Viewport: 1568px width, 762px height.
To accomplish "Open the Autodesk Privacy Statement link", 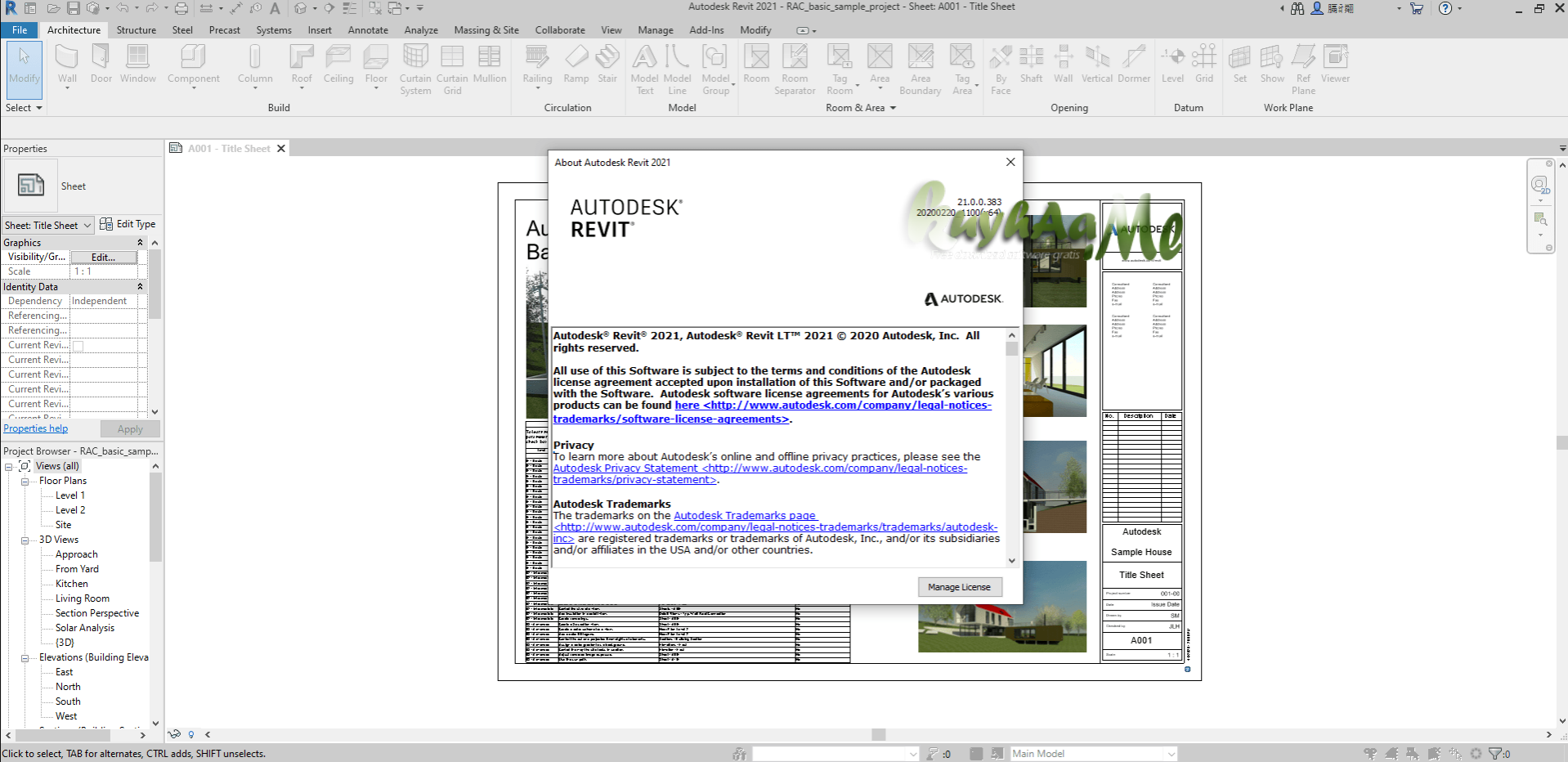I will click(759, 474).
